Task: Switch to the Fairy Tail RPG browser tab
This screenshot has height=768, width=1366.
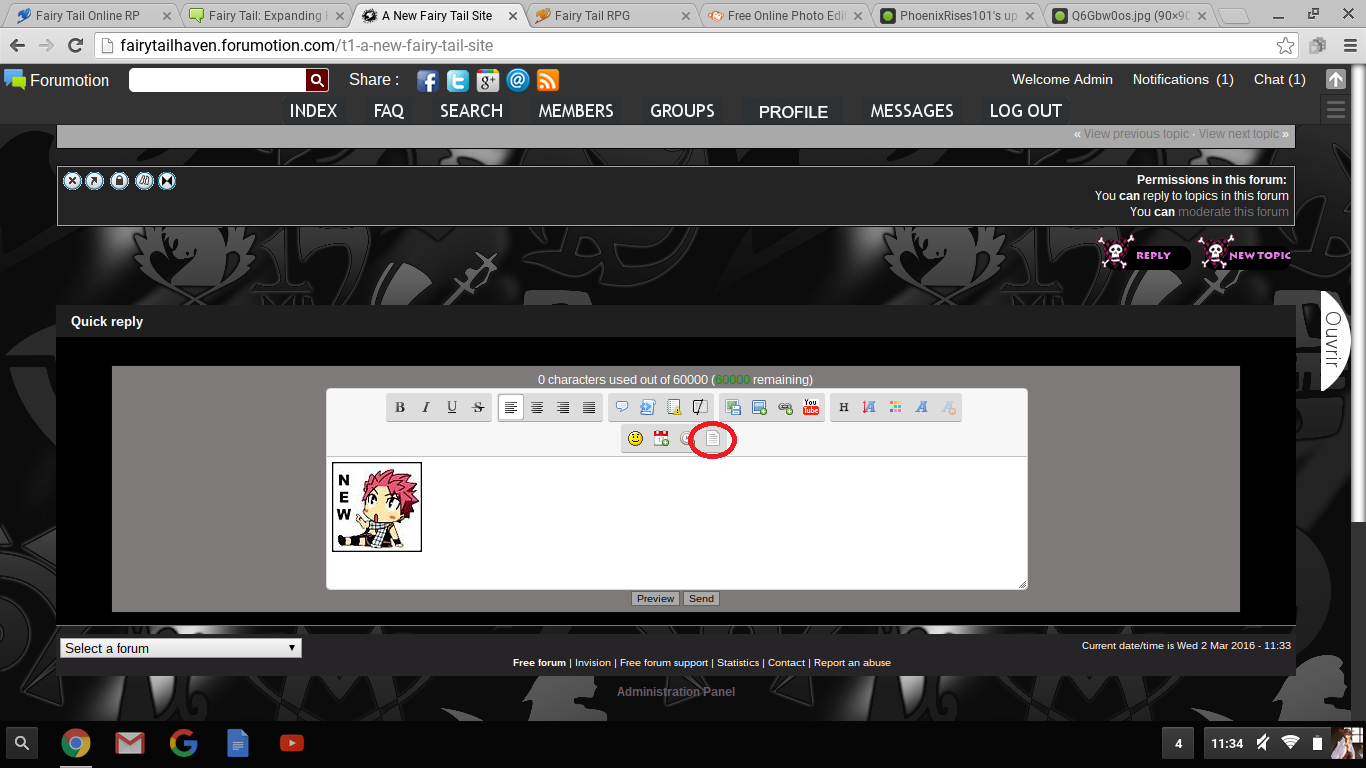Action: pos(610,15)
